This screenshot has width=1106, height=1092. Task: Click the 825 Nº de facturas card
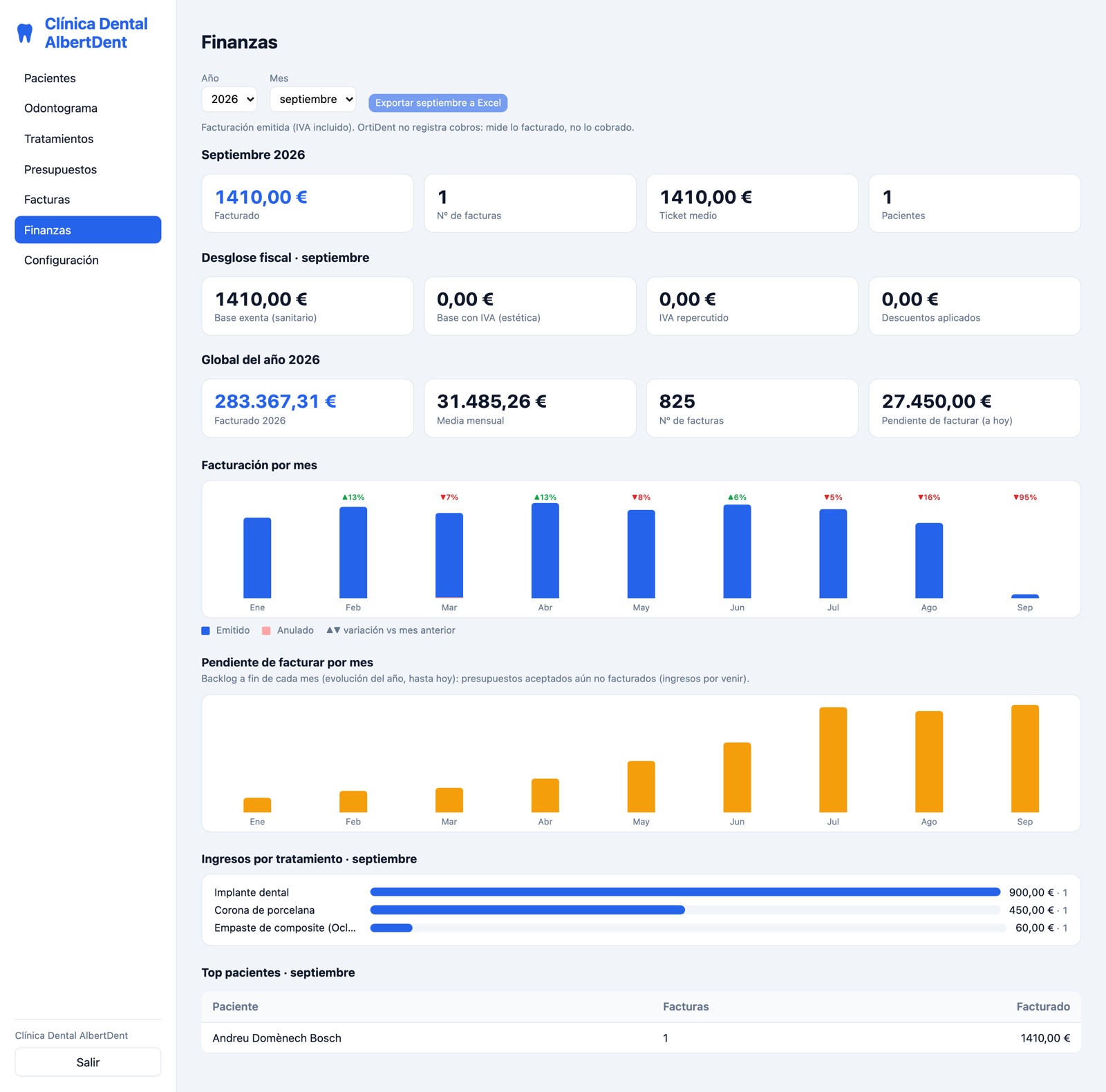coord(752,408)
